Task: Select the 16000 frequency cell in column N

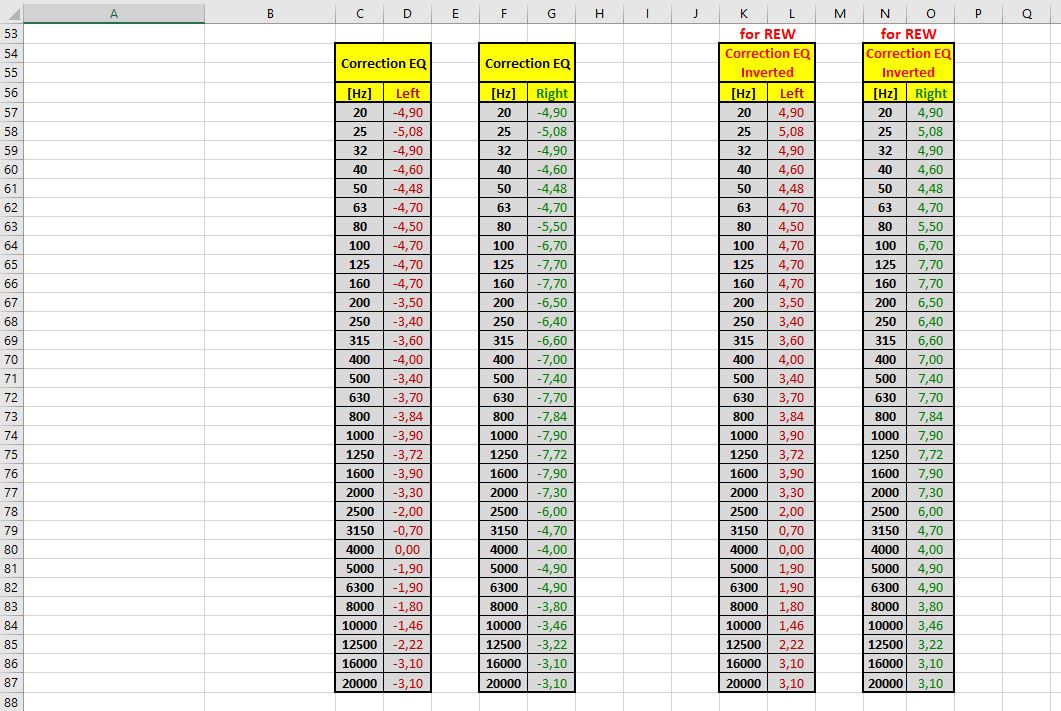Action: pos(885,664)
